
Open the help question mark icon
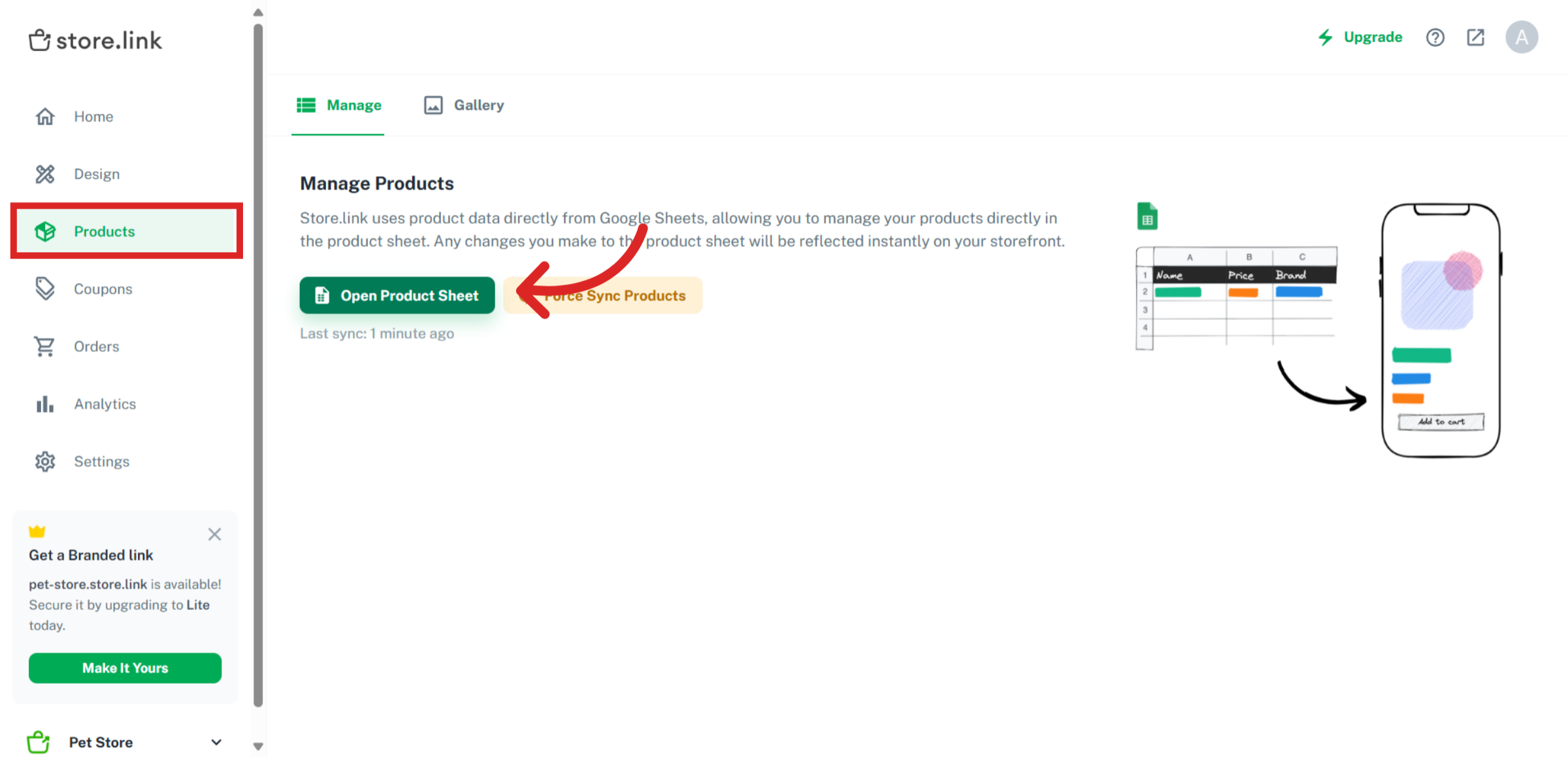pyautogui.click(x=1435, y=37)
